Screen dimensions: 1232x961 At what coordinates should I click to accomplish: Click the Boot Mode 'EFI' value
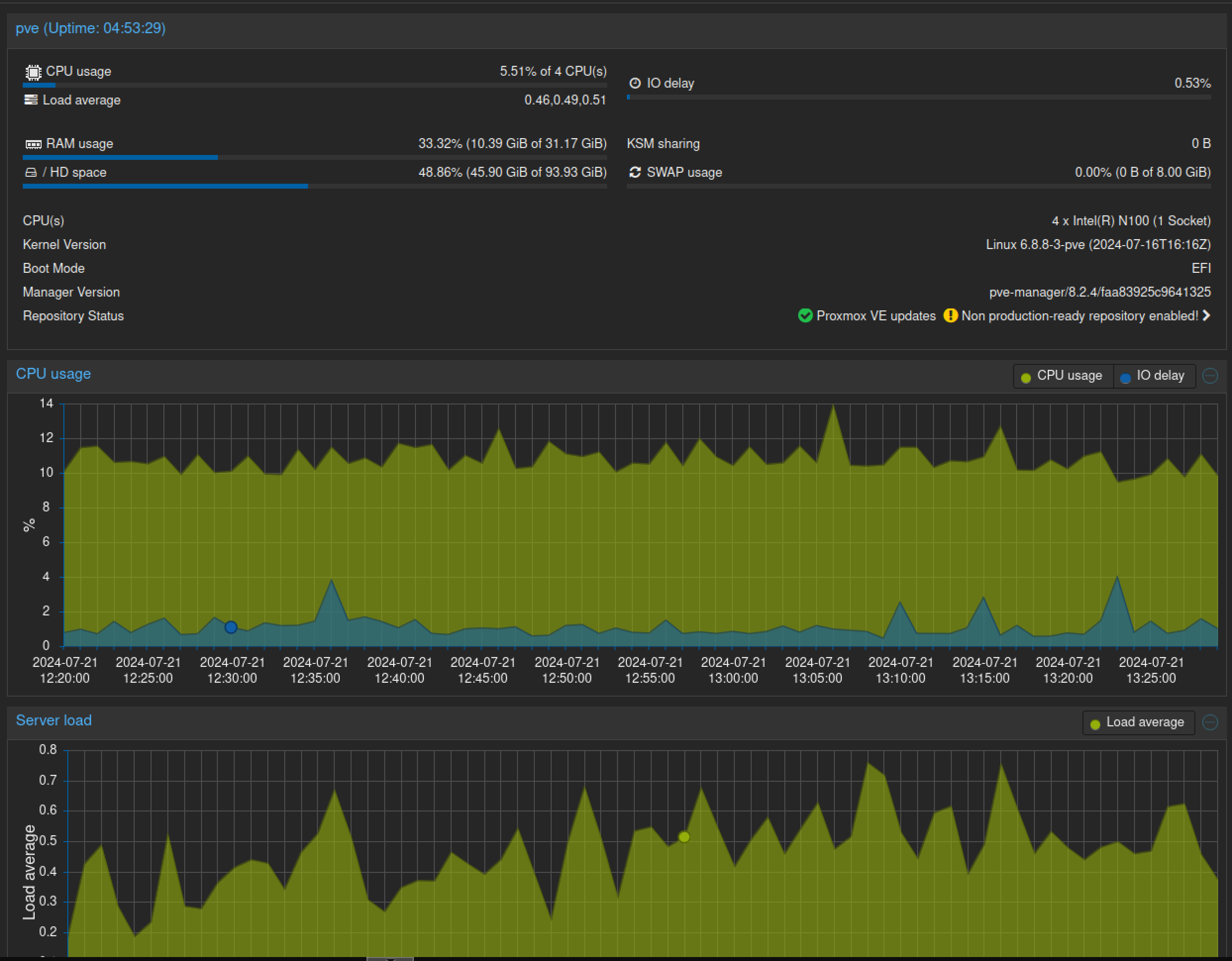1201,268
